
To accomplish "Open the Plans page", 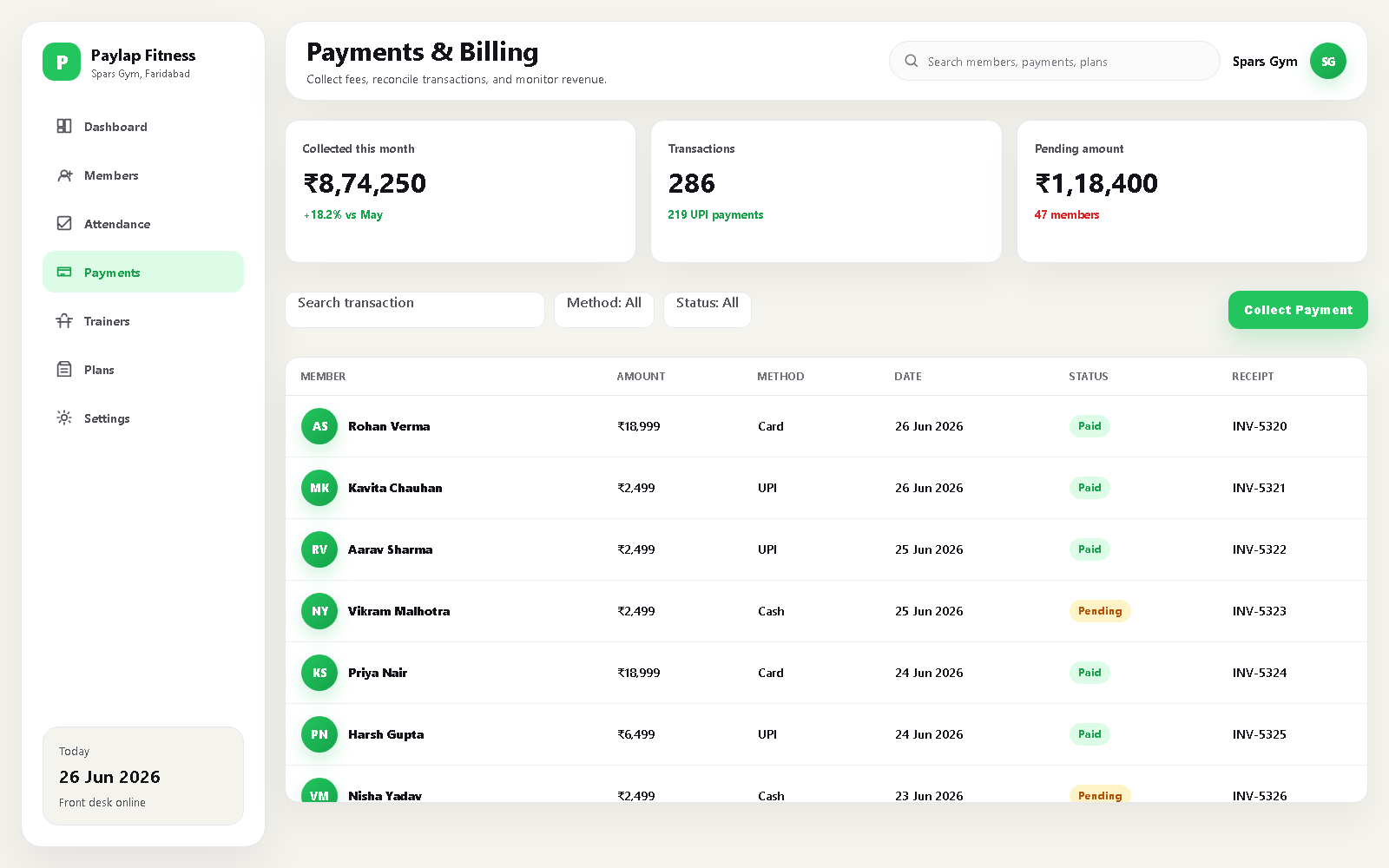I will point(143,369).
